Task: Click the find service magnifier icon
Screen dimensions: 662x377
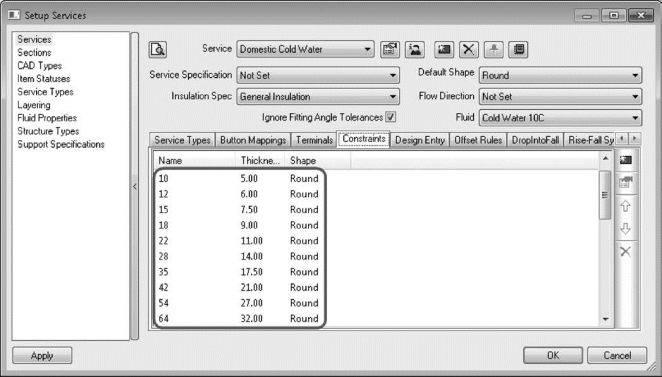Action: click(158, 49)
